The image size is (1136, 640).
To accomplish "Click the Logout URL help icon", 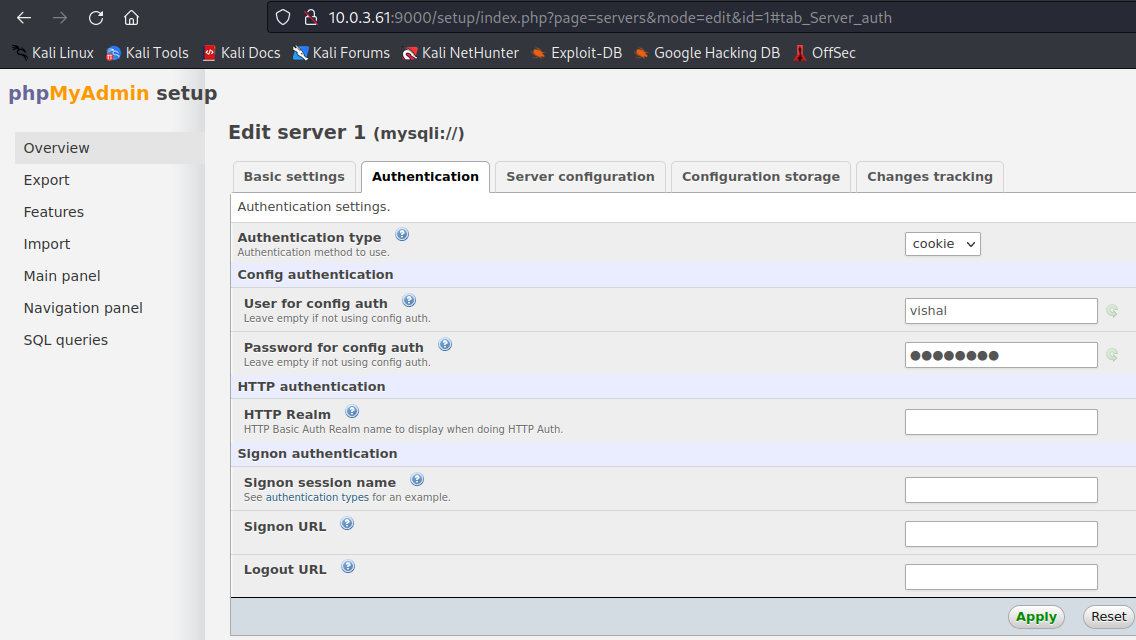I will [x=348, y=565].
